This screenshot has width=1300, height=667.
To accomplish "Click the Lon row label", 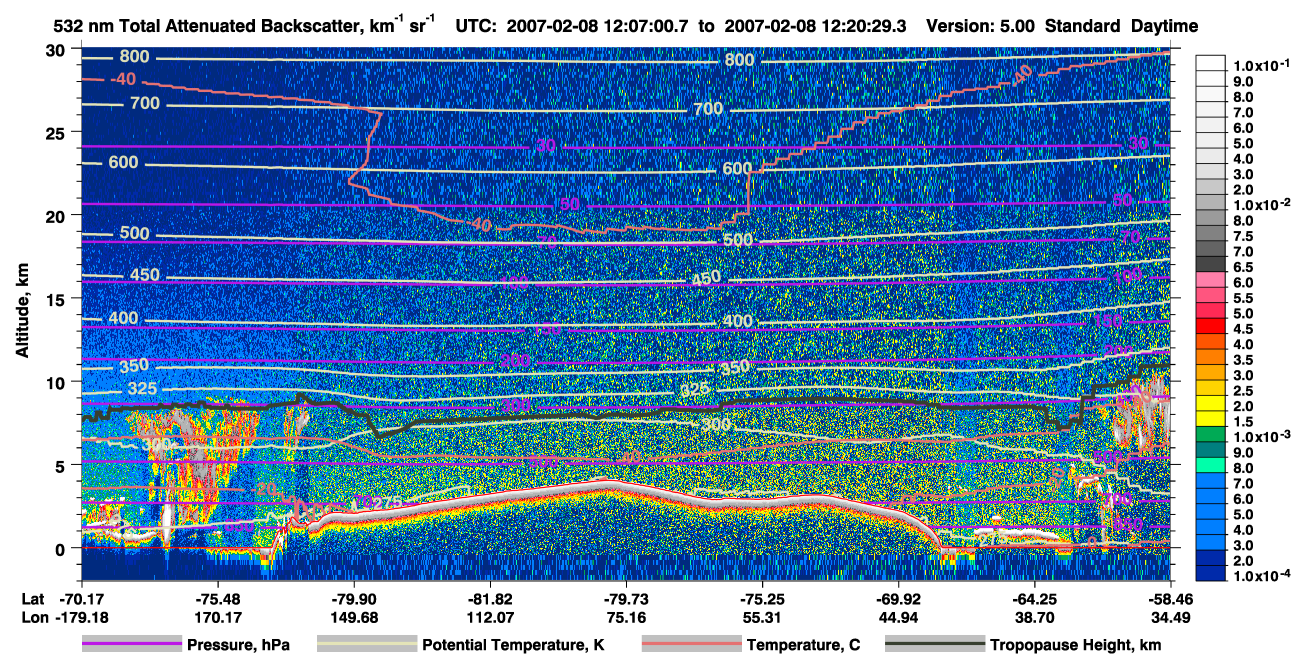I will tap(33, 617).
